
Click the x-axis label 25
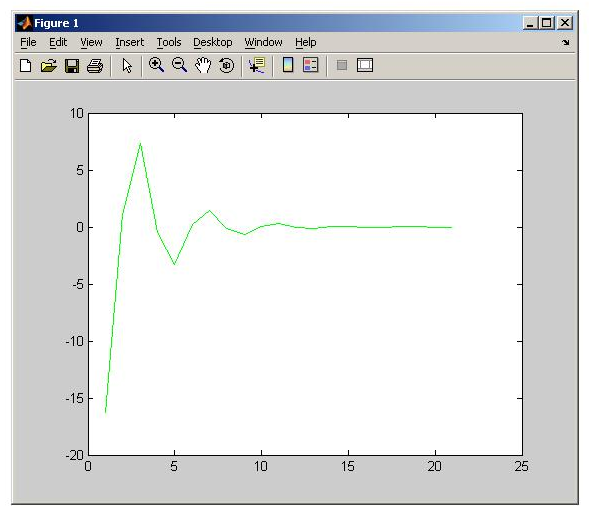[521, 467]
